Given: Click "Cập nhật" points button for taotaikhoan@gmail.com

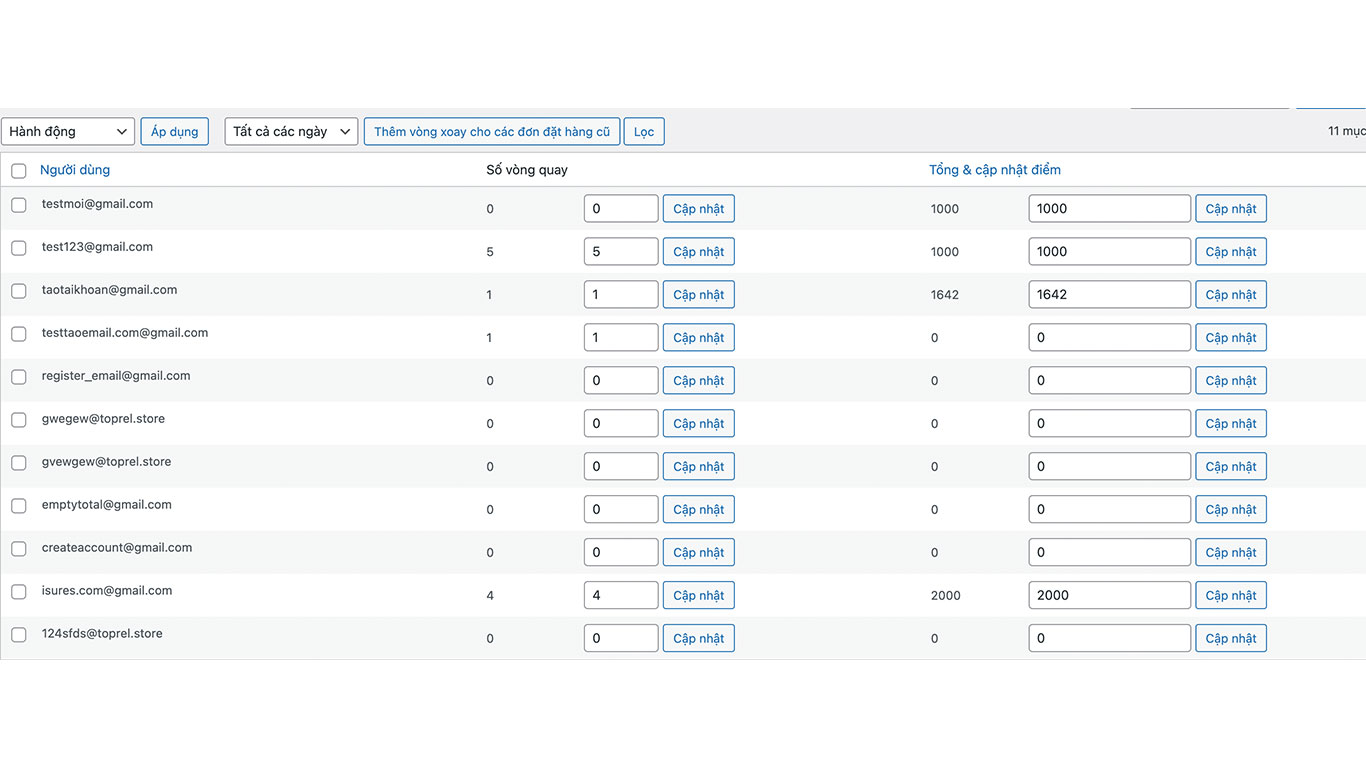Looking at the screenshot, I should coord(1231,294).
